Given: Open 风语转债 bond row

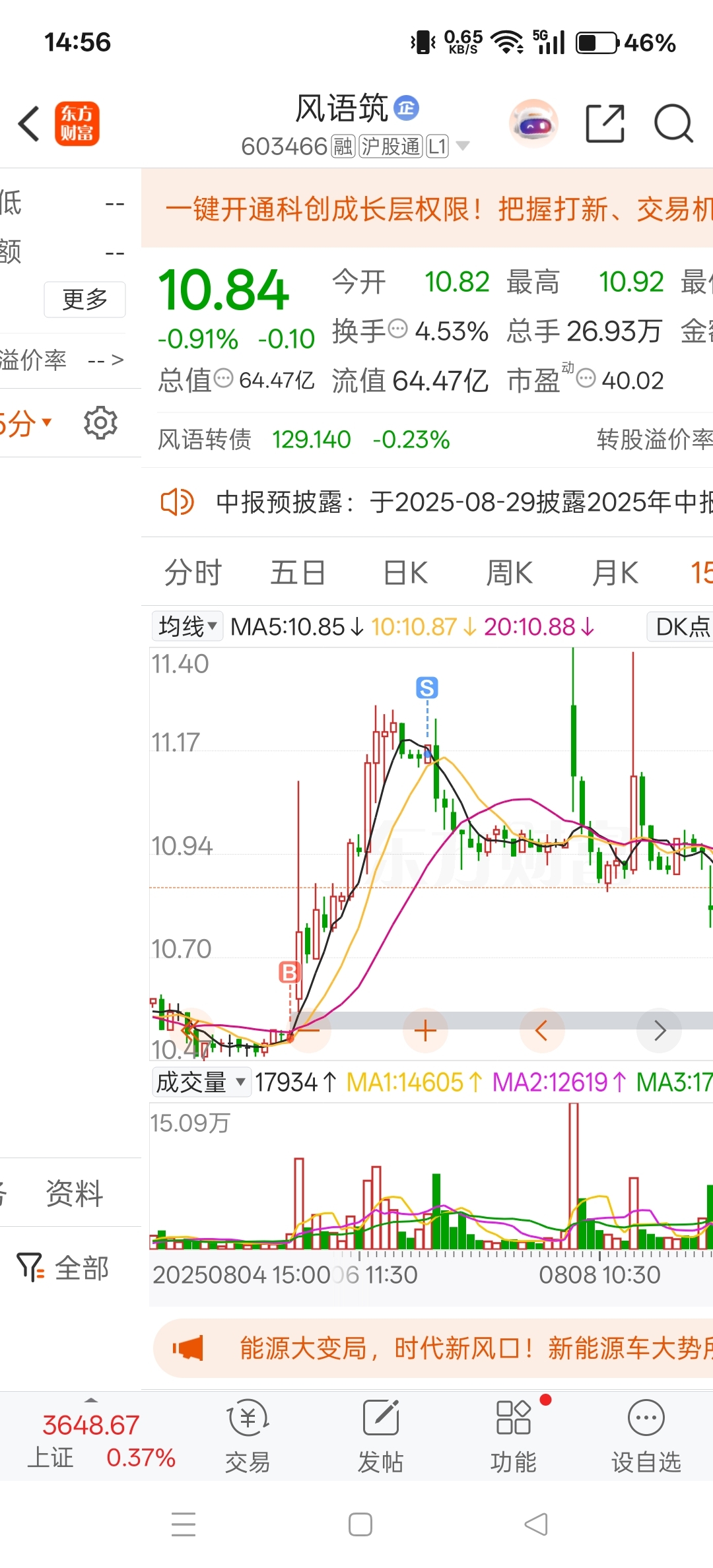Looking at the screenshot, I should (x=427, y=440).
